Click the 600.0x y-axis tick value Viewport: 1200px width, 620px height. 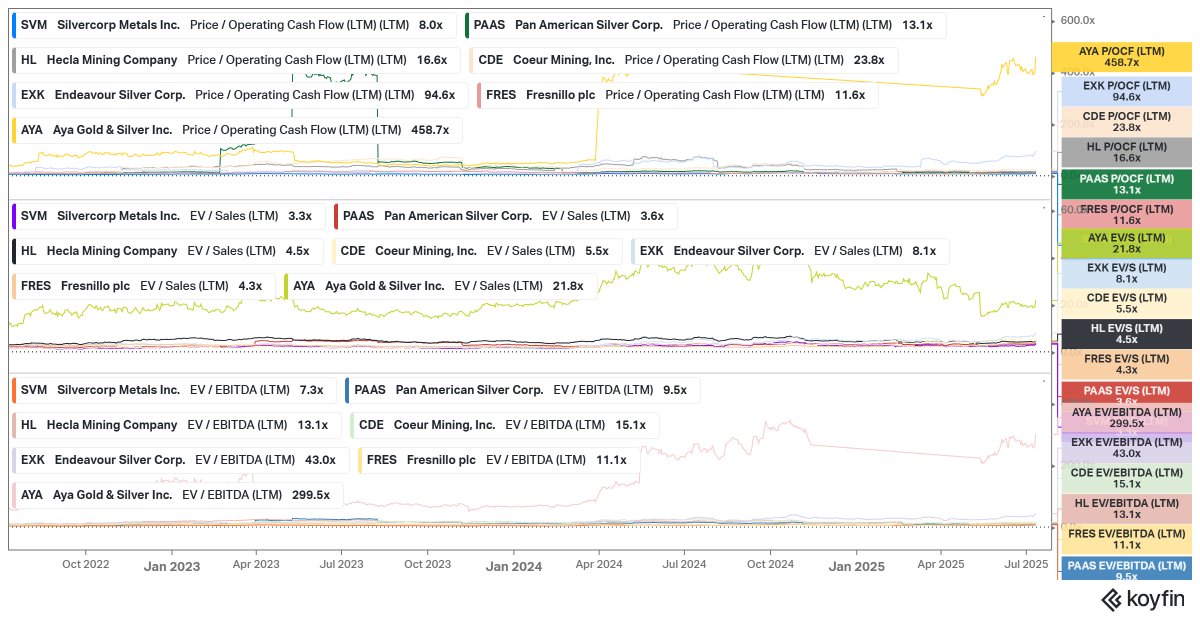(1077, 20)
